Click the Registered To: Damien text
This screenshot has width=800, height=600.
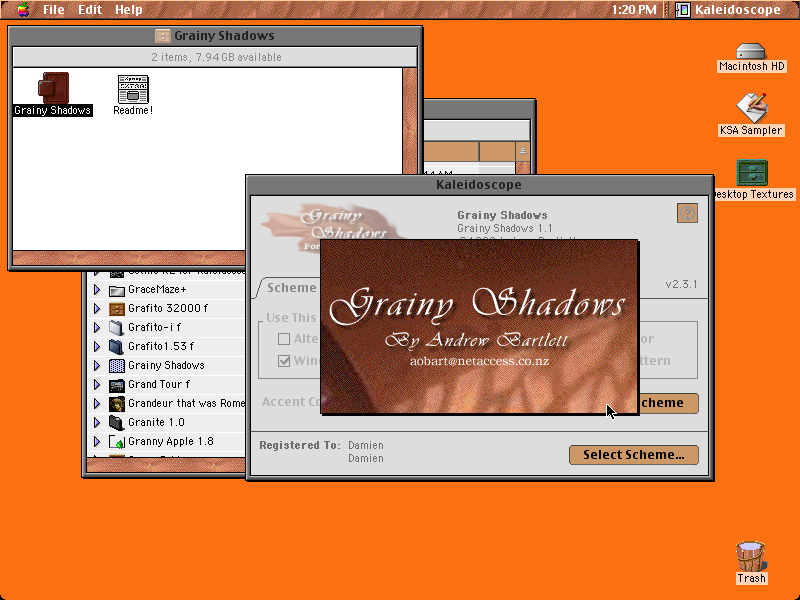click(x=321, y=445)
